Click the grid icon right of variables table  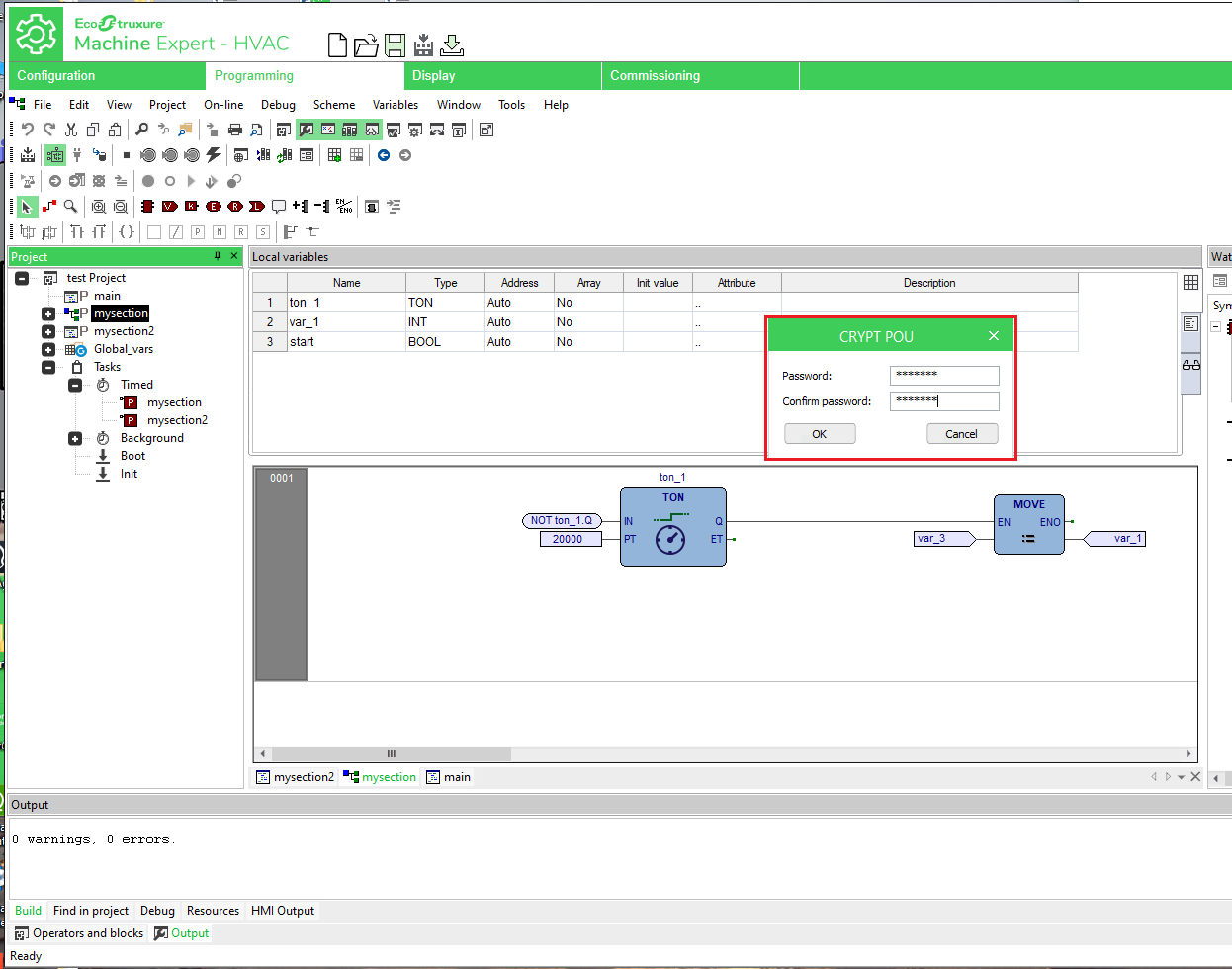point(1191,283)
